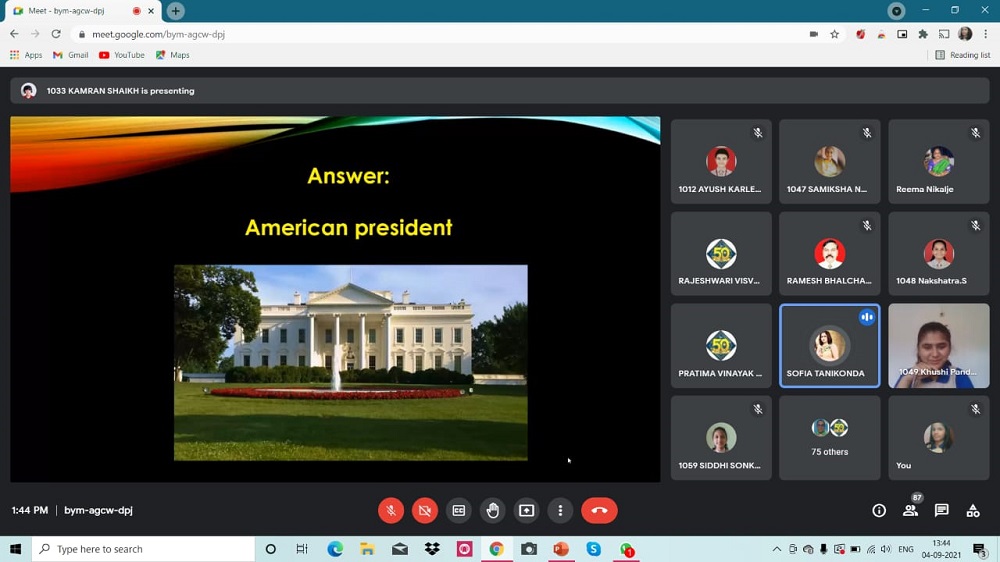Viewport: 1000px width, 562px height.
Task: Show meeting details info icon
Action: [x=879, y=510]
